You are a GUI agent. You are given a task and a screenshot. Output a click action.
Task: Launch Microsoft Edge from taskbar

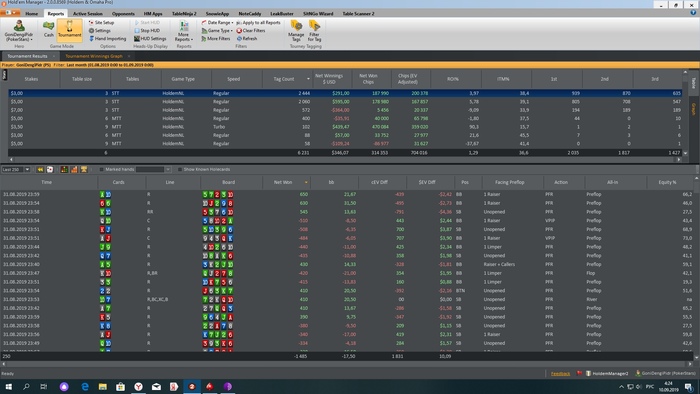[x=85, y=386]
